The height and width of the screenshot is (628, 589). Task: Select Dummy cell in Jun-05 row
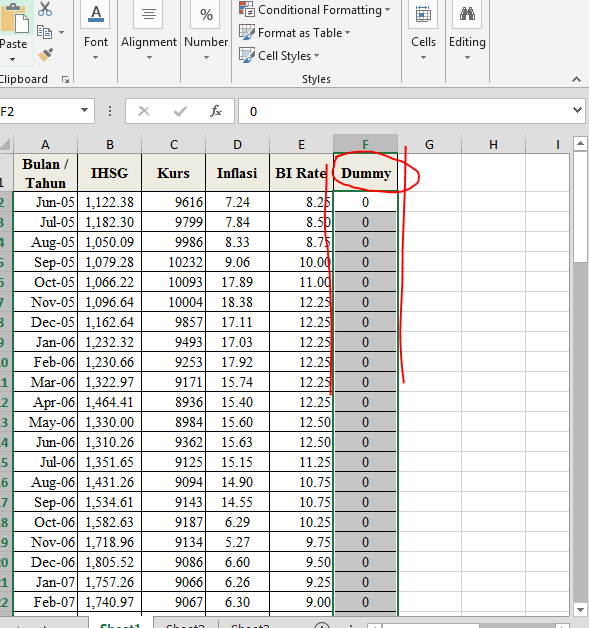pyautogui.click(x=366, y=202)
